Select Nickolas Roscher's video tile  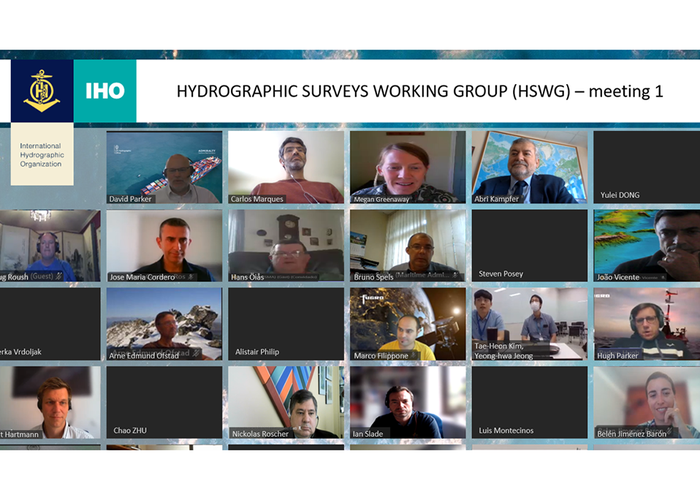[x=286, y=403]
